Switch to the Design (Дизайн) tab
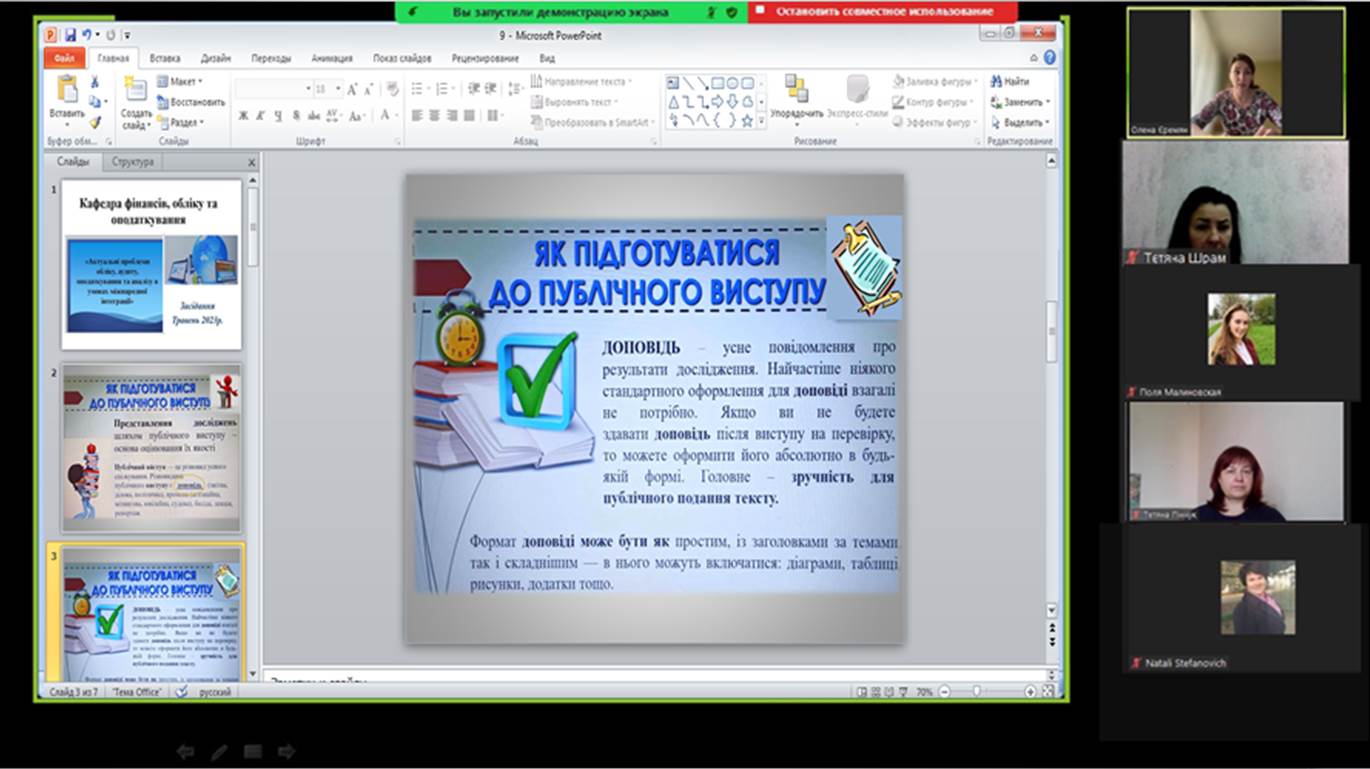Image resolution: width=1370 pixels, height=769 pixels. (216, 58)
